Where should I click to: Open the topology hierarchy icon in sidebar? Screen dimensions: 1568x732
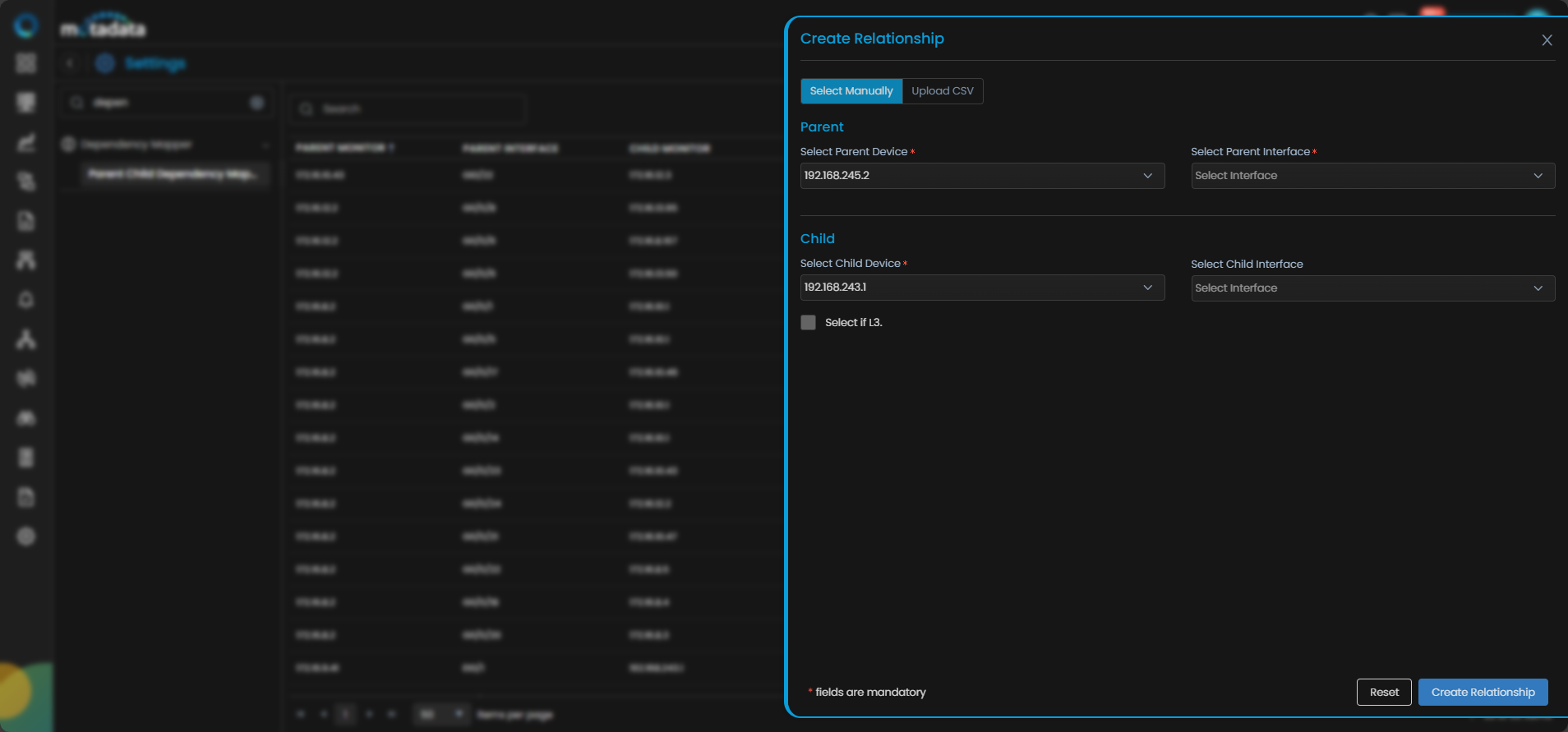(26, 339)
